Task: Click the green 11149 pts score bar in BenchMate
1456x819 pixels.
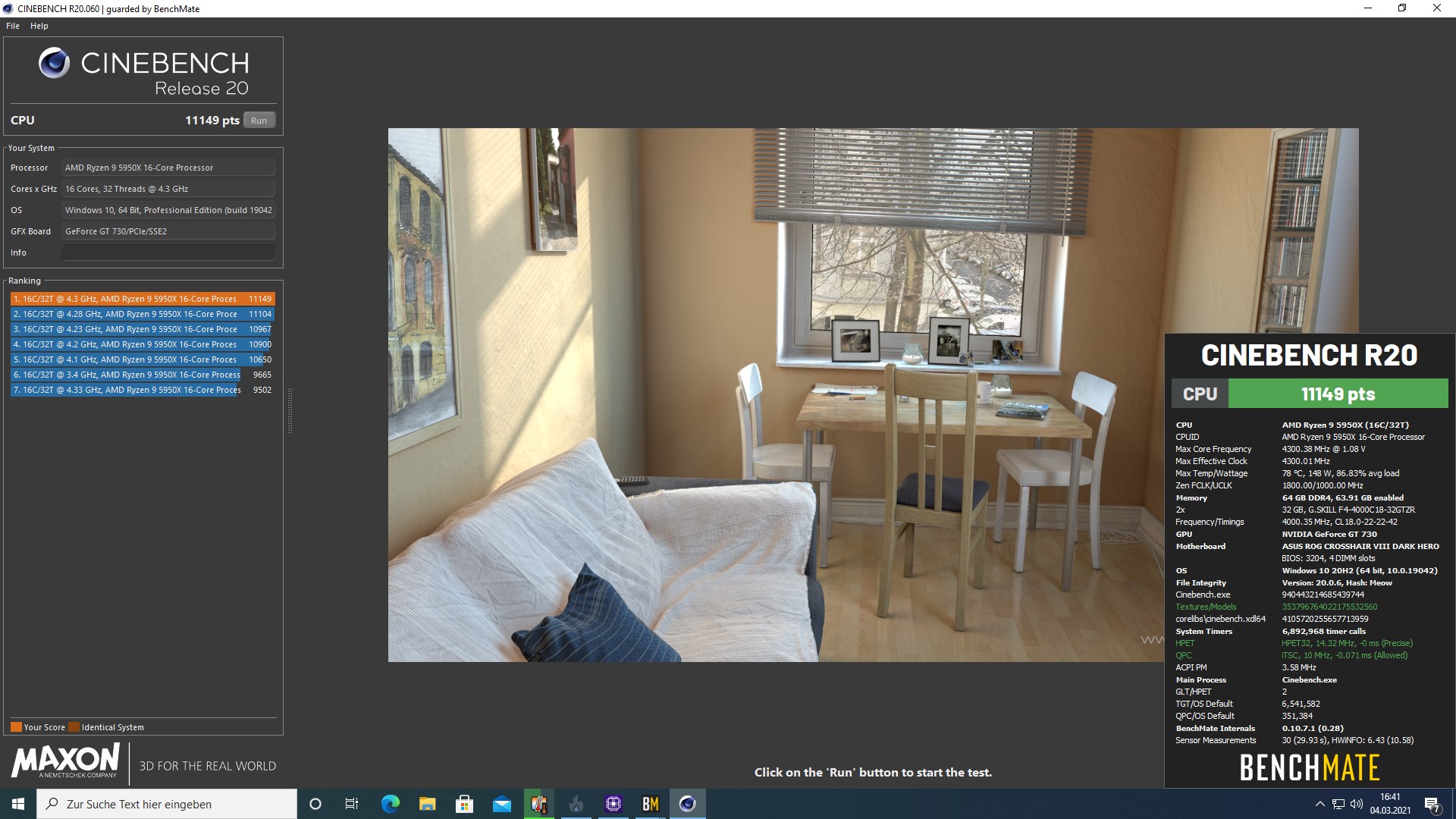Action: pos(1338,394)
